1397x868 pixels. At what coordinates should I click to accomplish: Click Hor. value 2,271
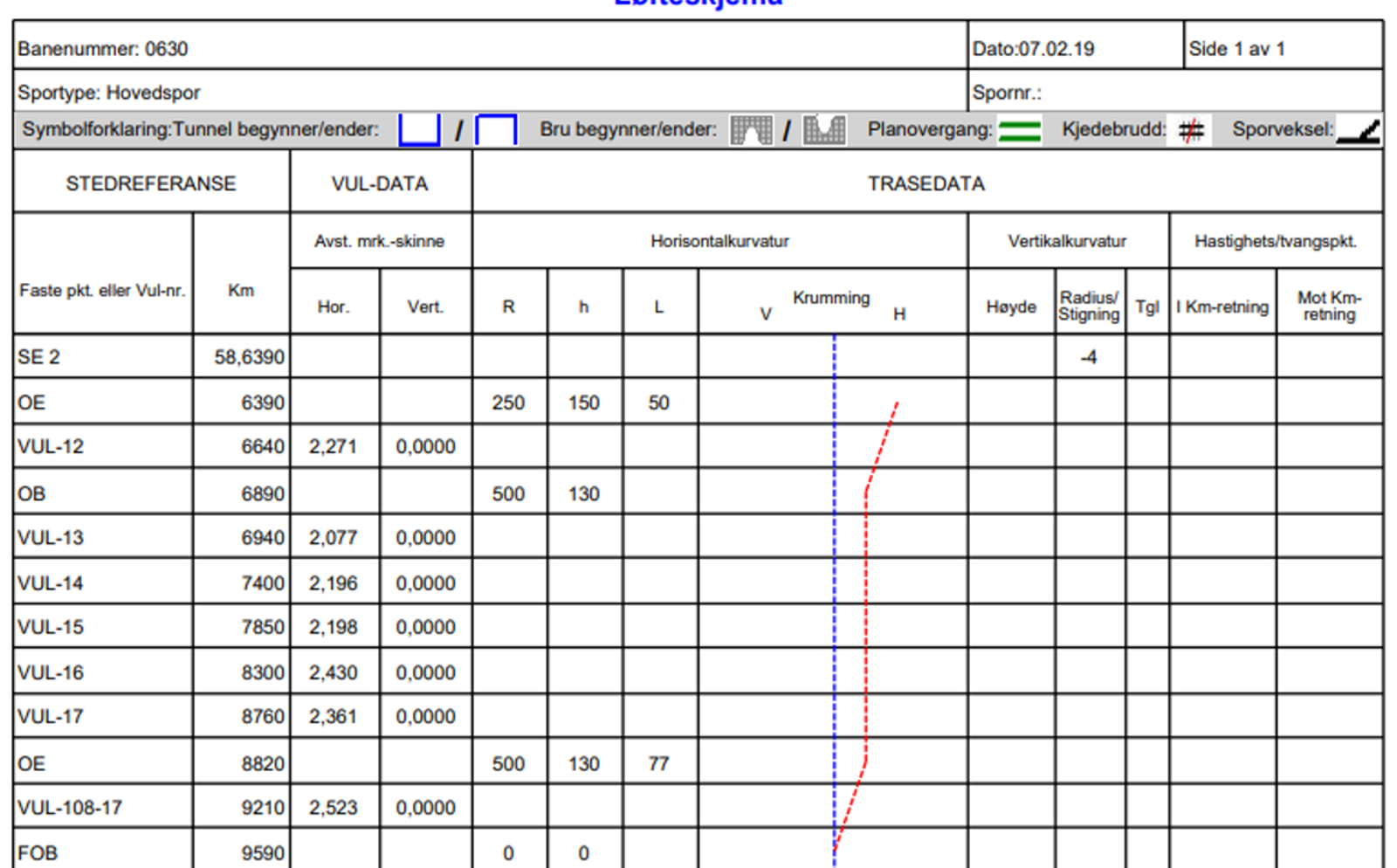tap(334, 446)
